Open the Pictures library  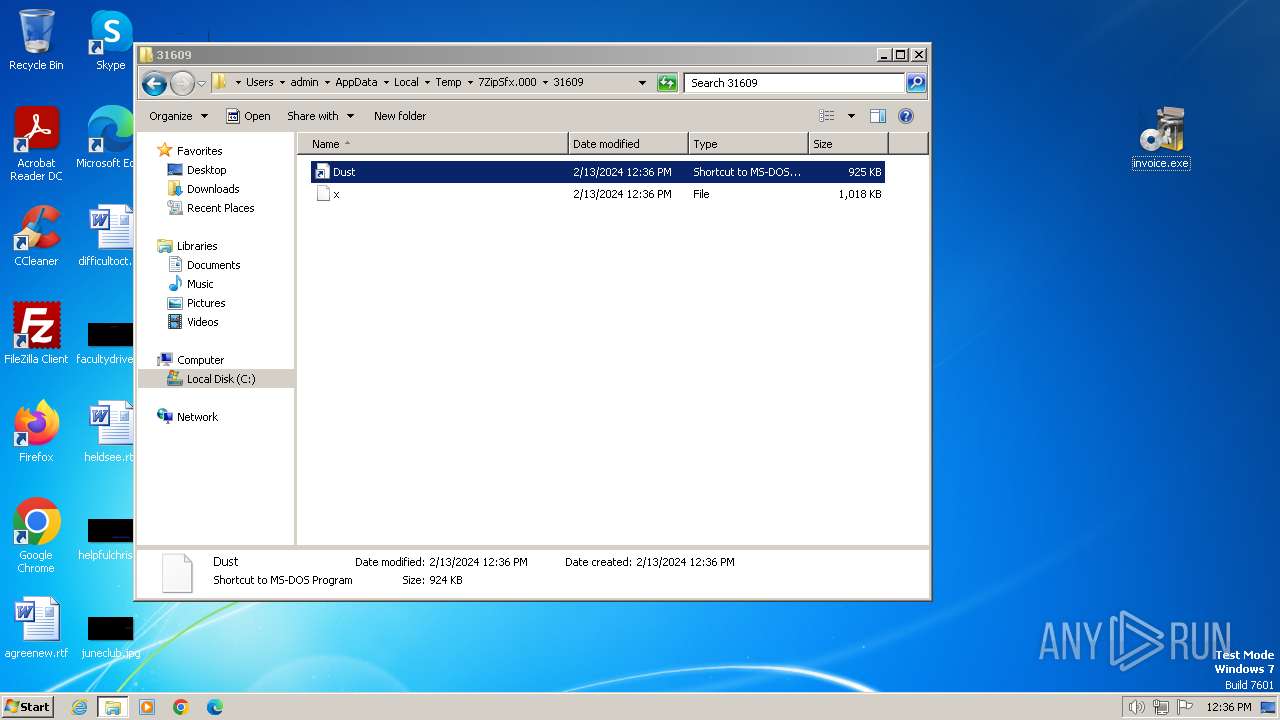tap(206, 303)
